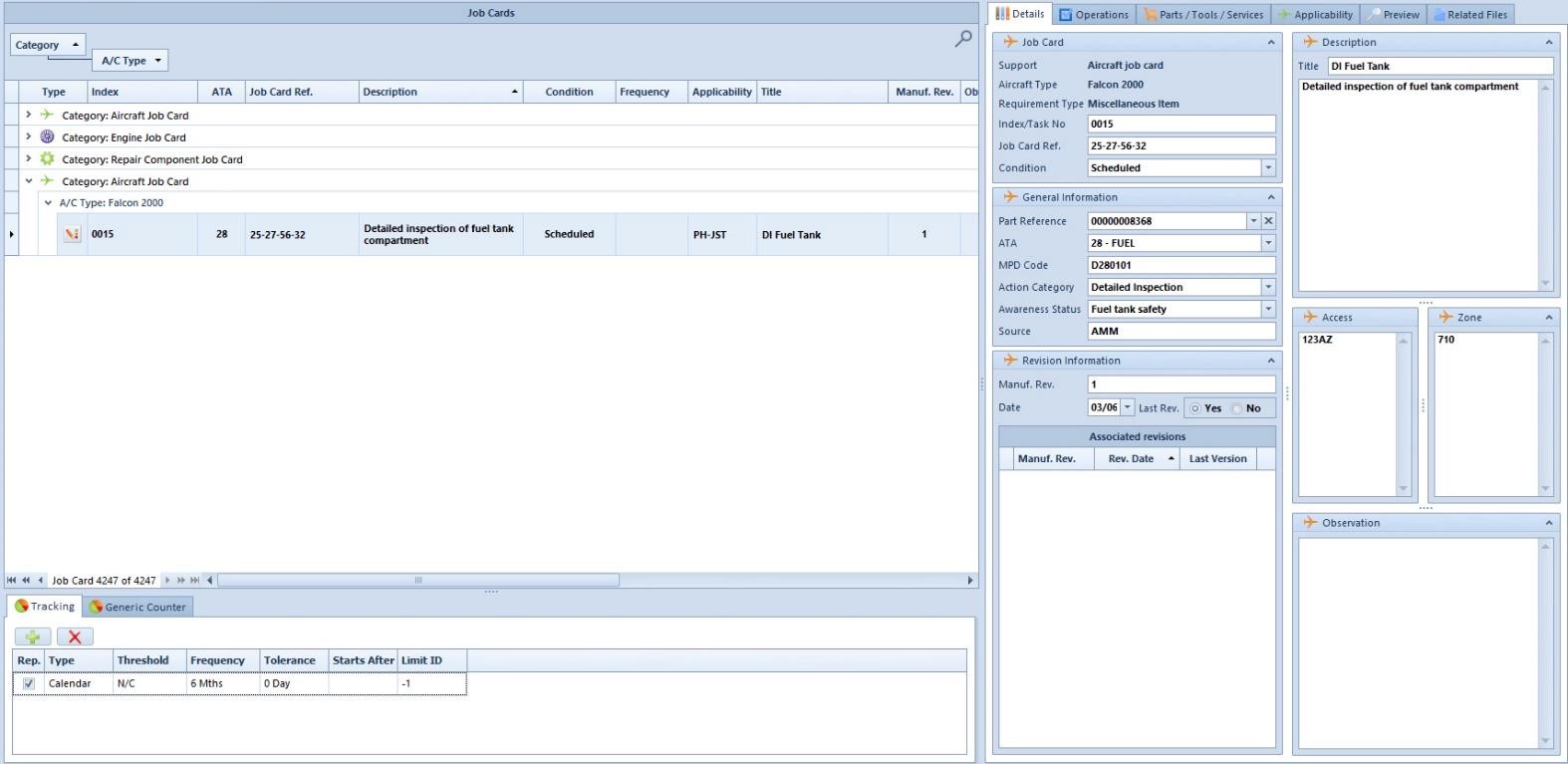Viewport: 1568px width, 764px height.
Task: Collapse the Job Card section
Action: click(1270, 42)
